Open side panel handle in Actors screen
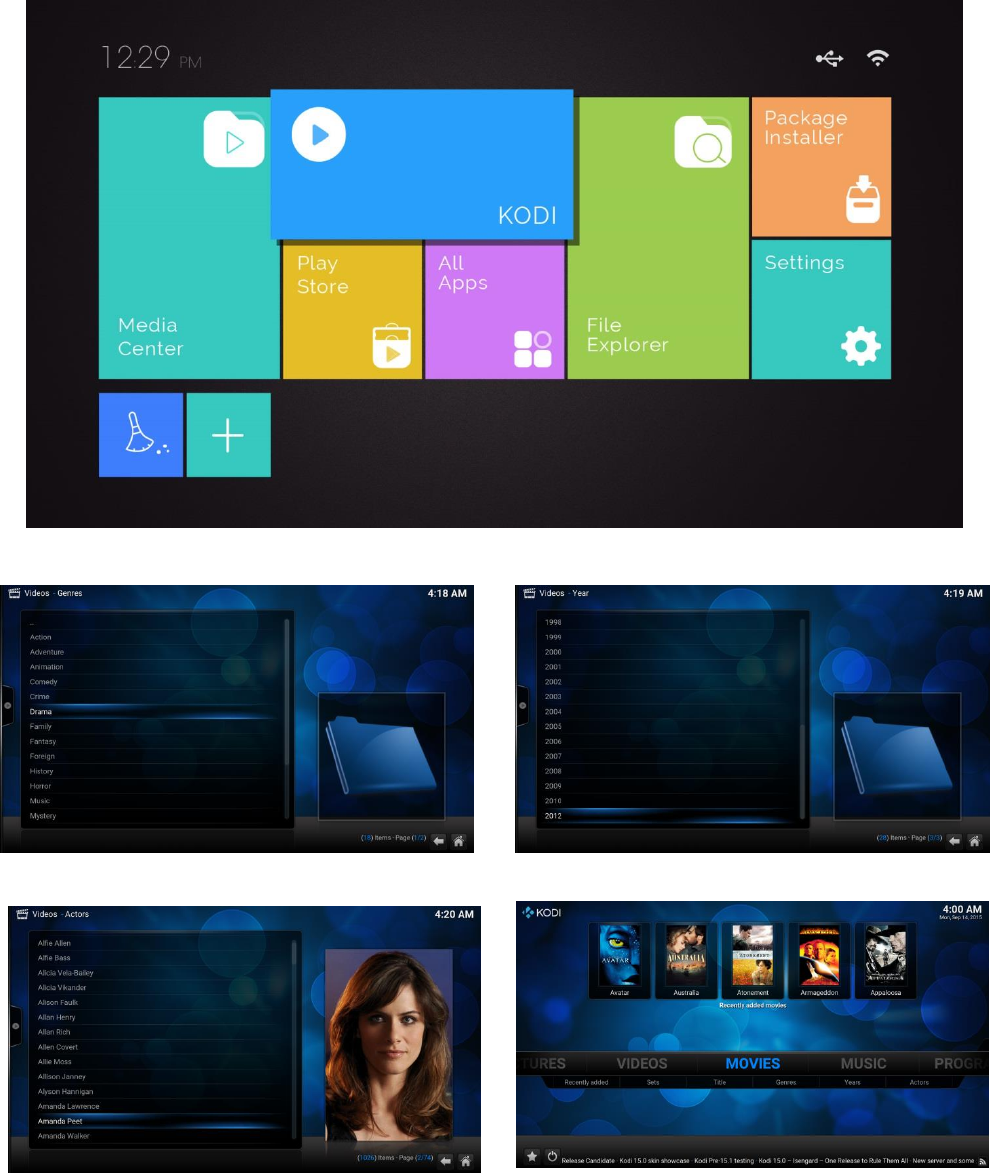 click(x=15, y=1026)
